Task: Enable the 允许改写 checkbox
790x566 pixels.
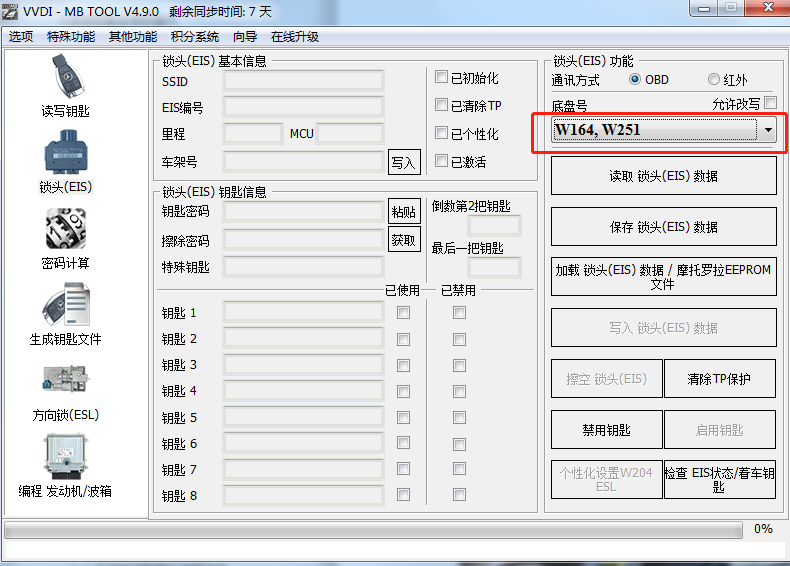Action: click(770, 103)
